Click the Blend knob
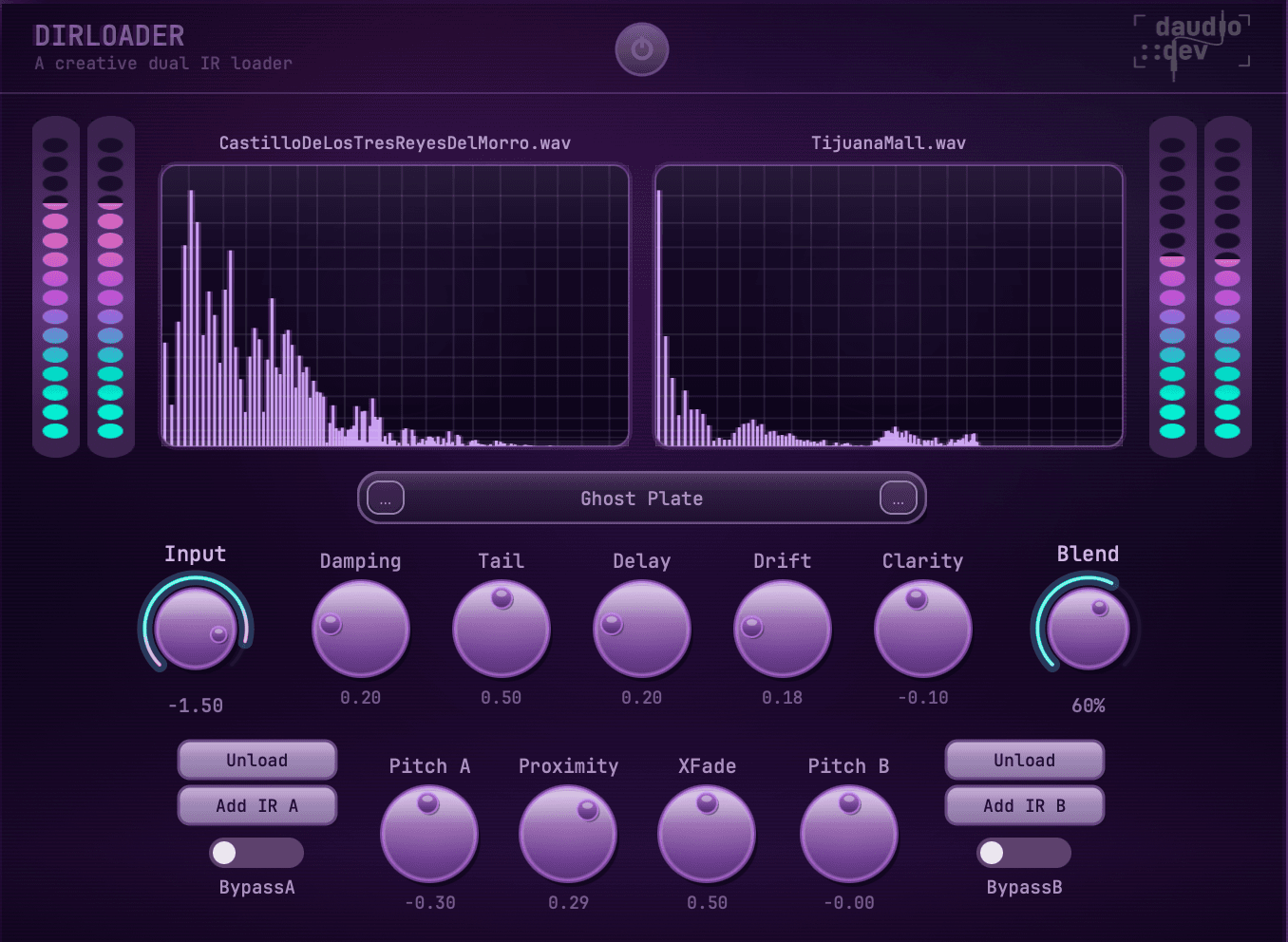 (1088, 628)
